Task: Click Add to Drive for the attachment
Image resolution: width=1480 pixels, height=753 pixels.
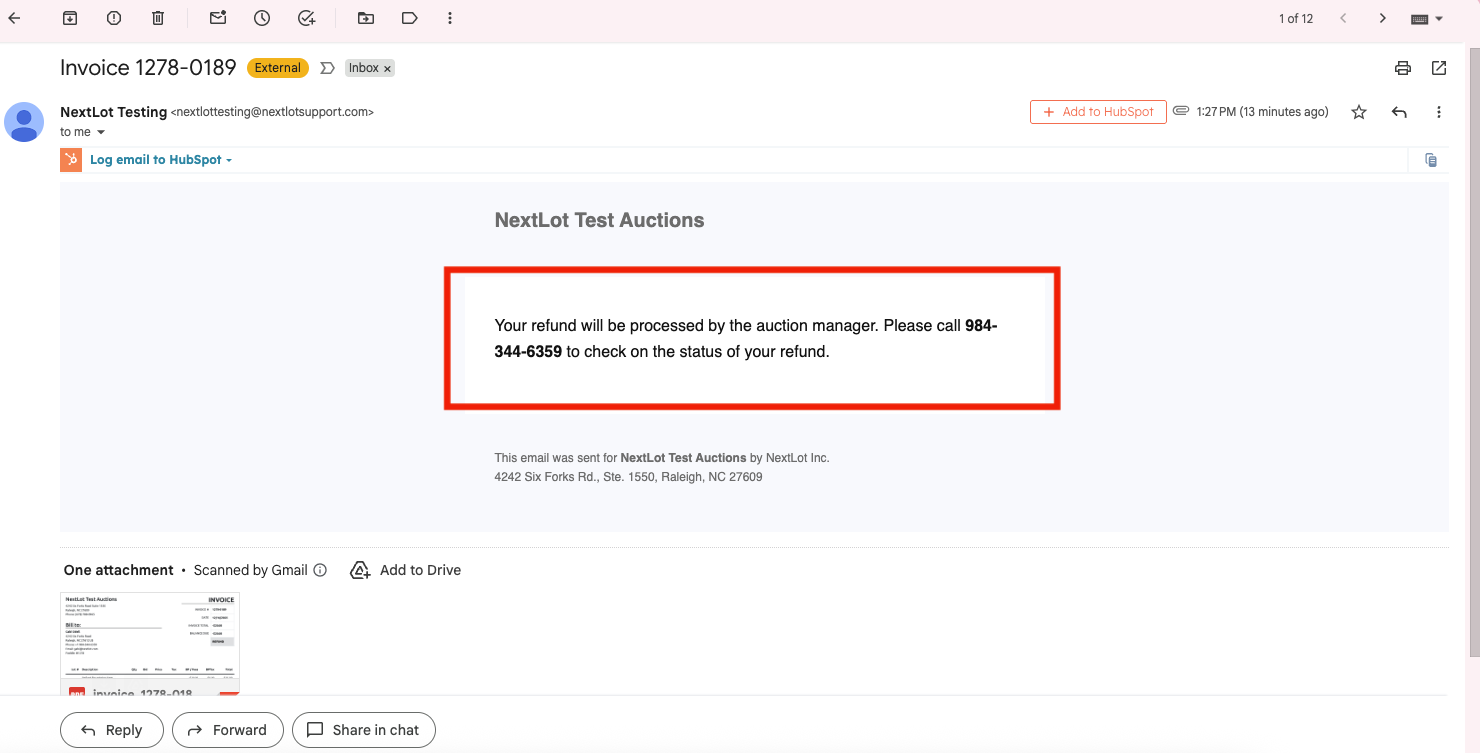Action: 405,570
